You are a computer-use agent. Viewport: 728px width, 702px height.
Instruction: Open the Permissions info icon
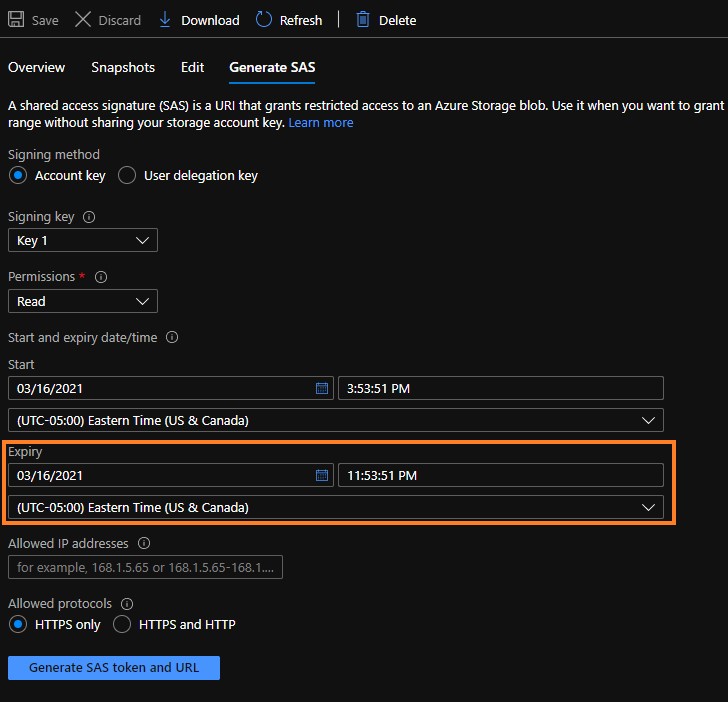point(101,277)
